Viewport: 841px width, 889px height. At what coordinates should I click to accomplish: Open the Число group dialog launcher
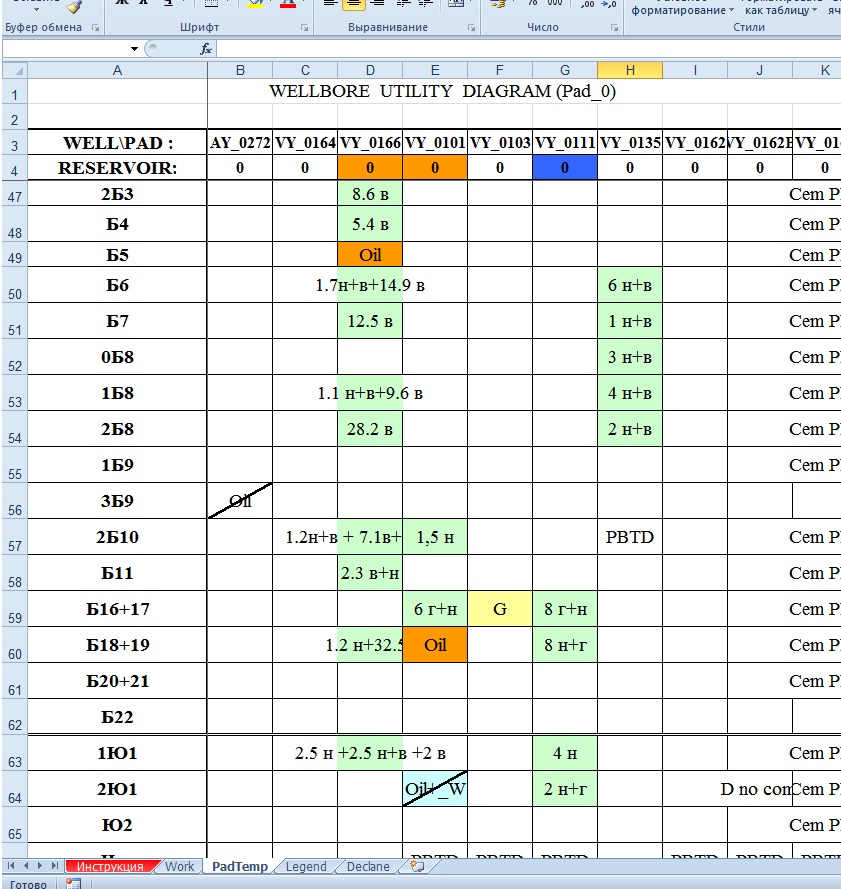tap(614, 27)
